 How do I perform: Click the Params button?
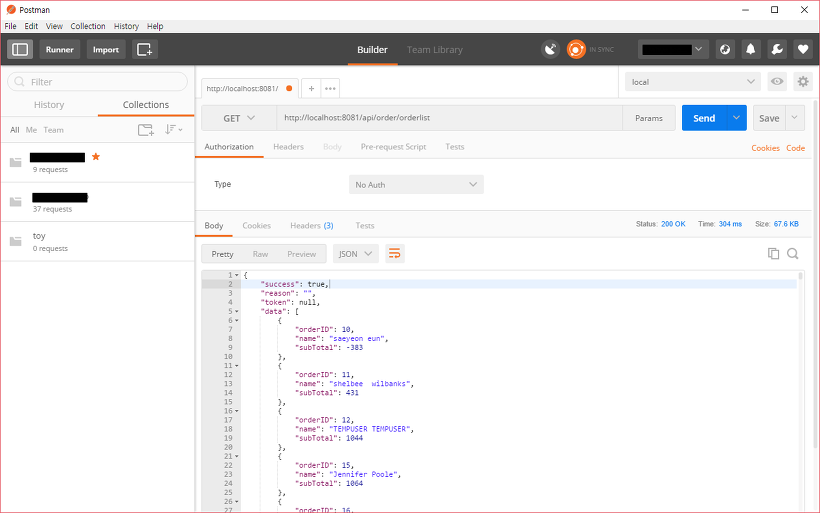[x=649, y=118]
